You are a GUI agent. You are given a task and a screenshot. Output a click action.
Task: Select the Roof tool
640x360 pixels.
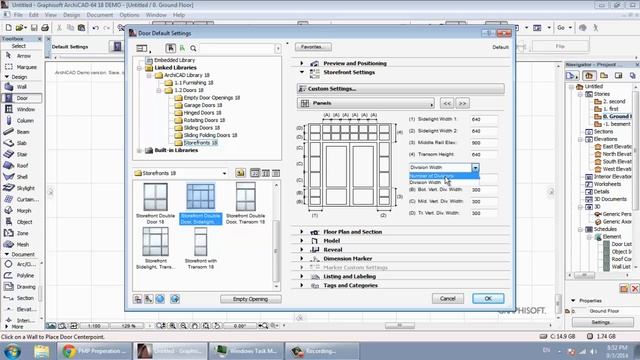pos(22,165)
